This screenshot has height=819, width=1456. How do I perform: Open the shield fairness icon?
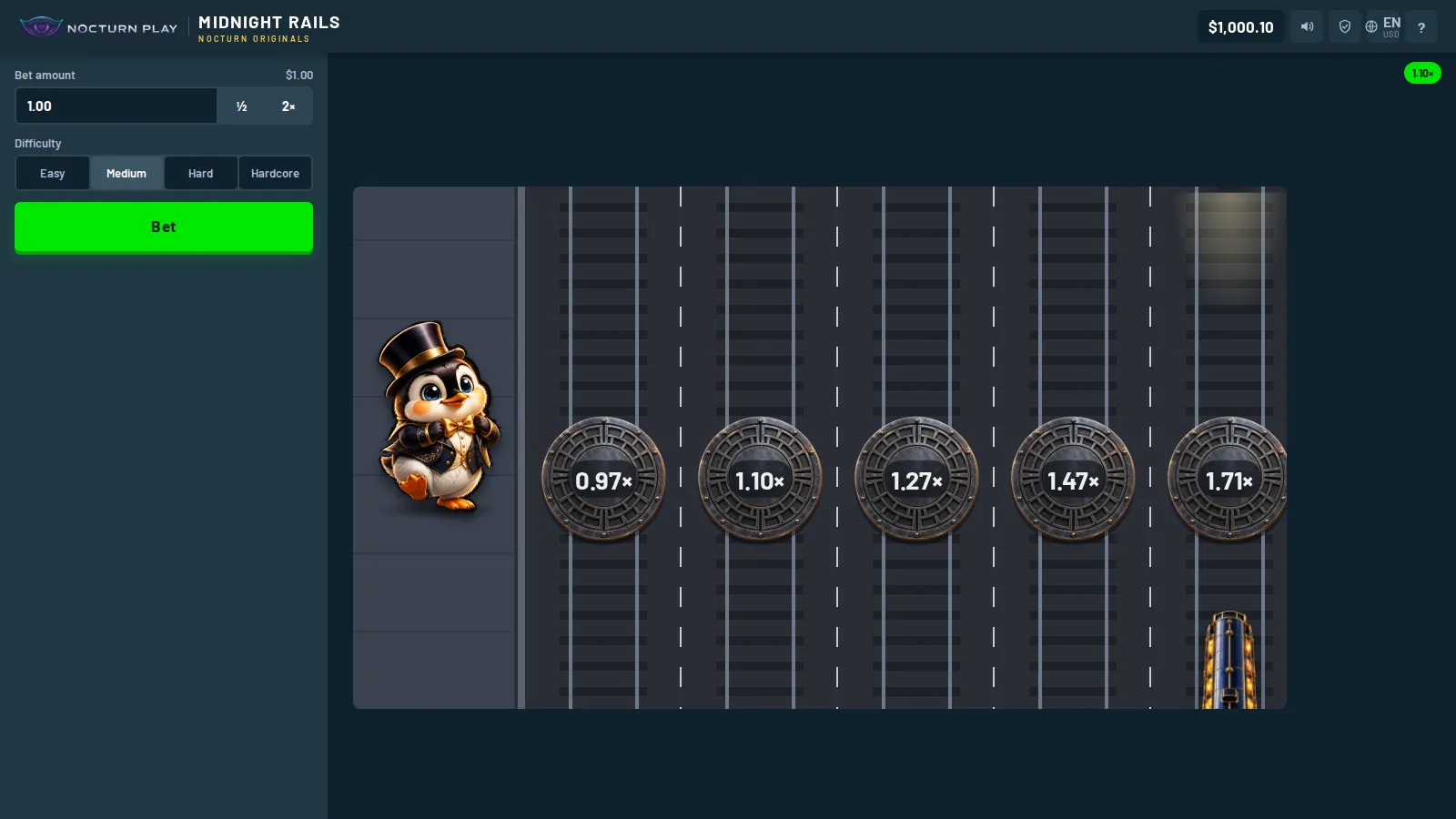(x=1344, y=26)
